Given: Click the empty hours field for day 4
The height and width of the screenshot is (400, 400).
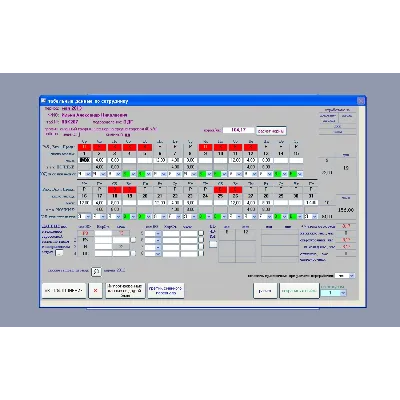Looking at the screenshot, I should point(130,160).
